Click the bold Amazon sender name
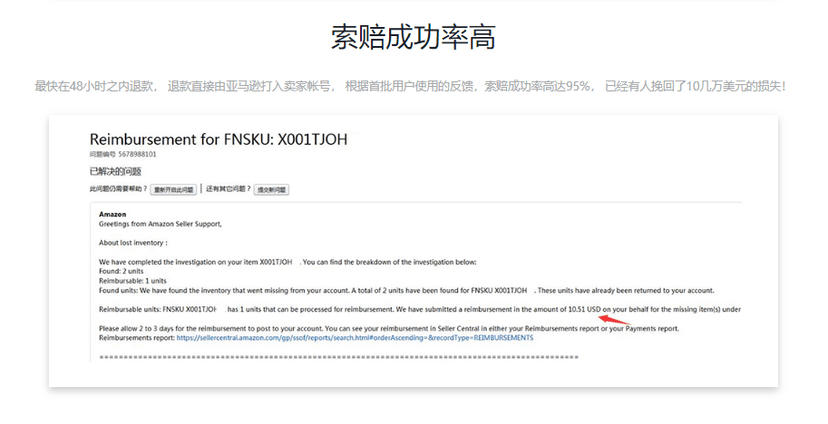 tap(112, 214)
